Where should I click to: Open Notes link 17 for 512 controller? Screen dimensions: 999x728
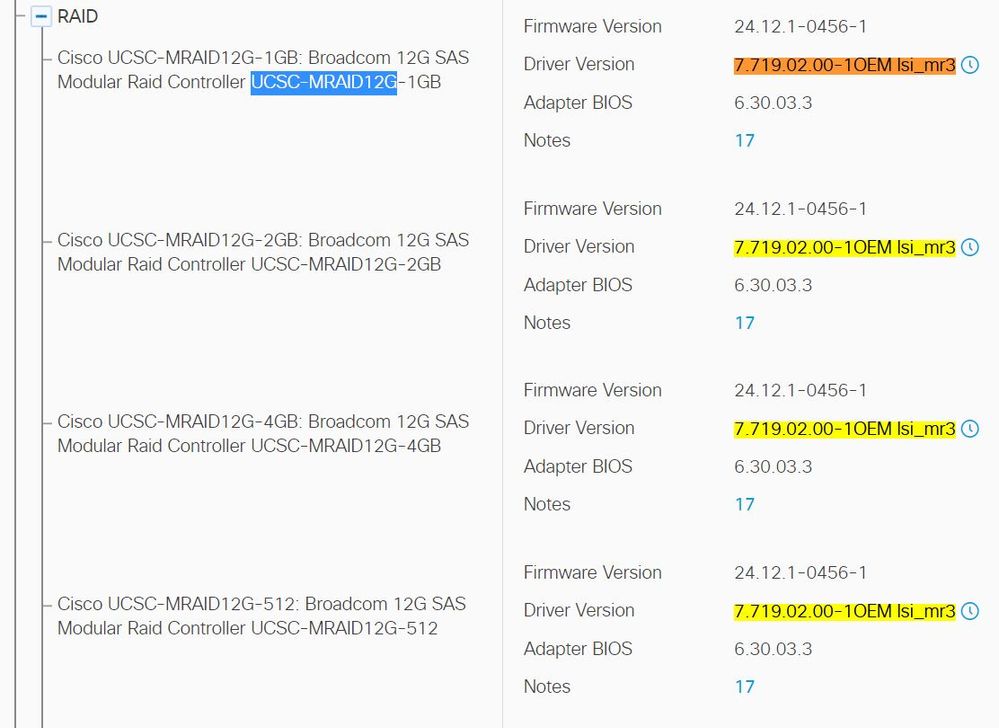(x=744, y=687)
